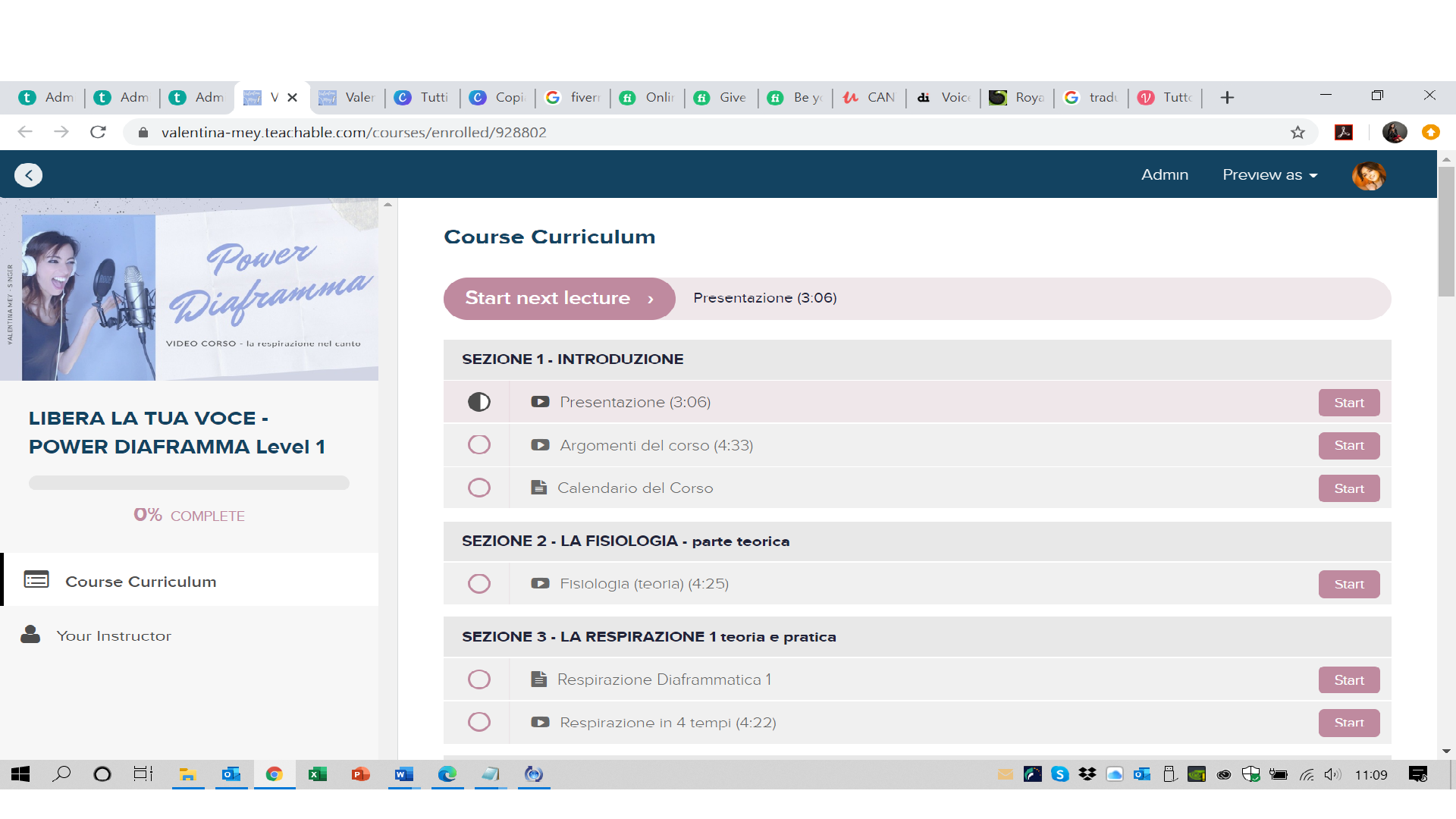Click the back arrow circle in the header
The height and width of the screenshot is (819, 1456).
29,175
